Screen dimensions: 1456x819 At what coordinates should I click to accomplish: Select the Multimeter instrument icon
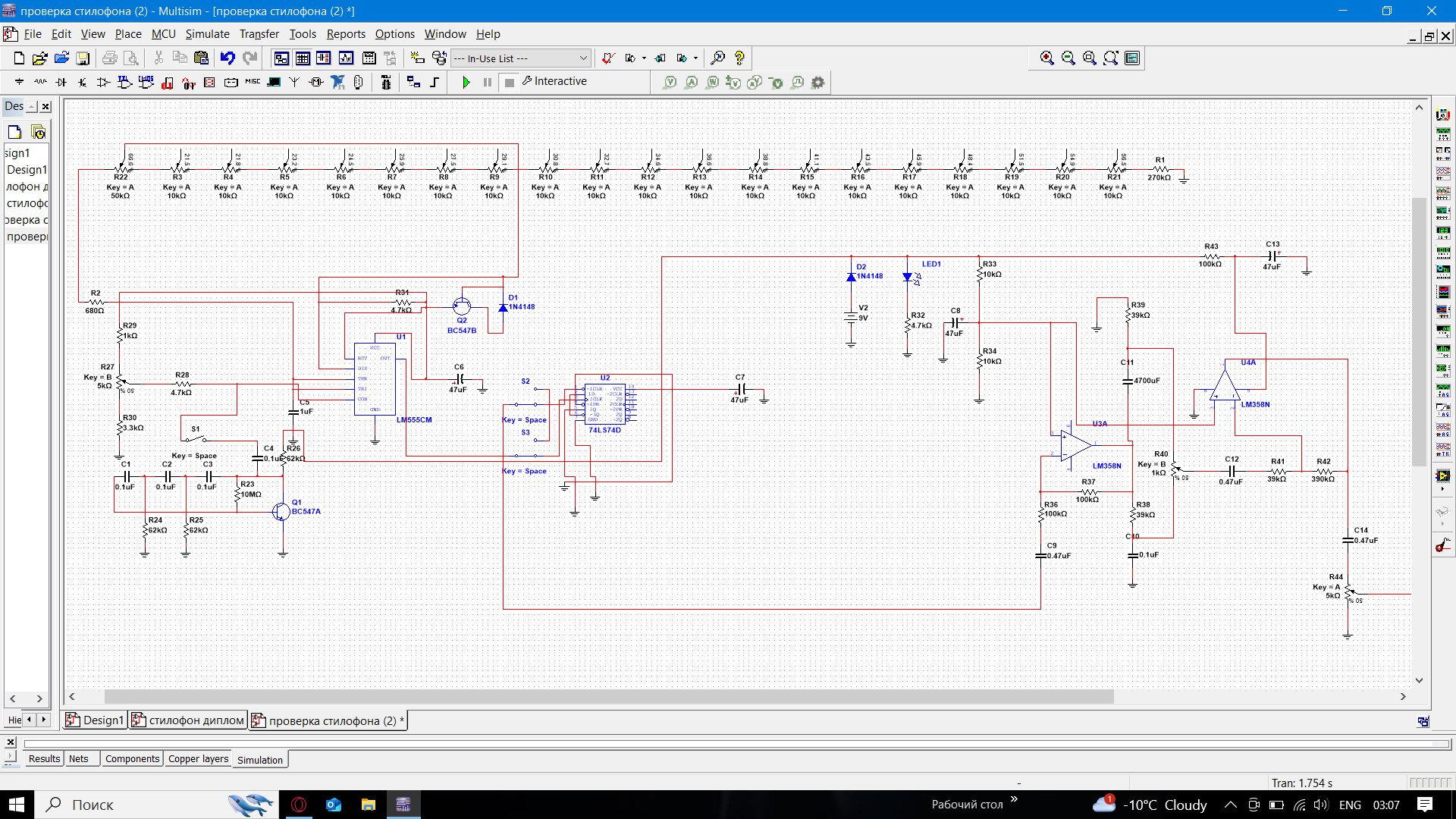coord(1443,115)
